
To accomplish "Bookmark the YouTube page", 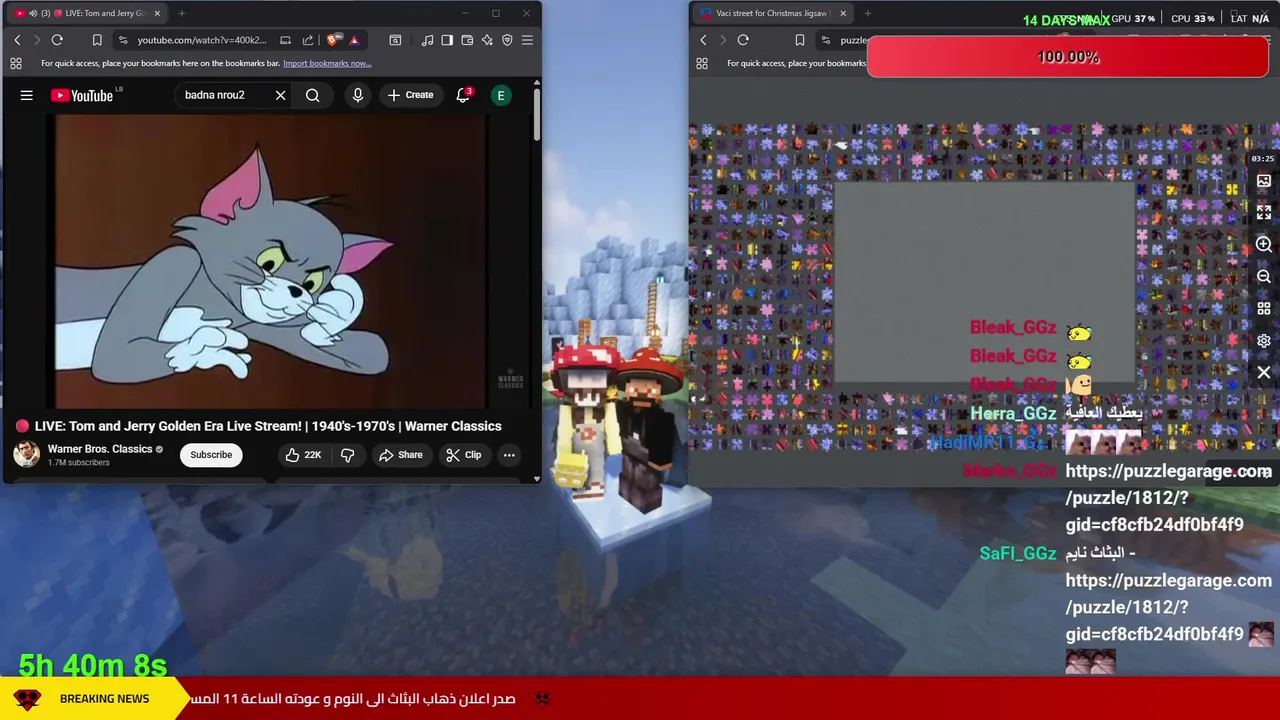I will click(97, 40).
